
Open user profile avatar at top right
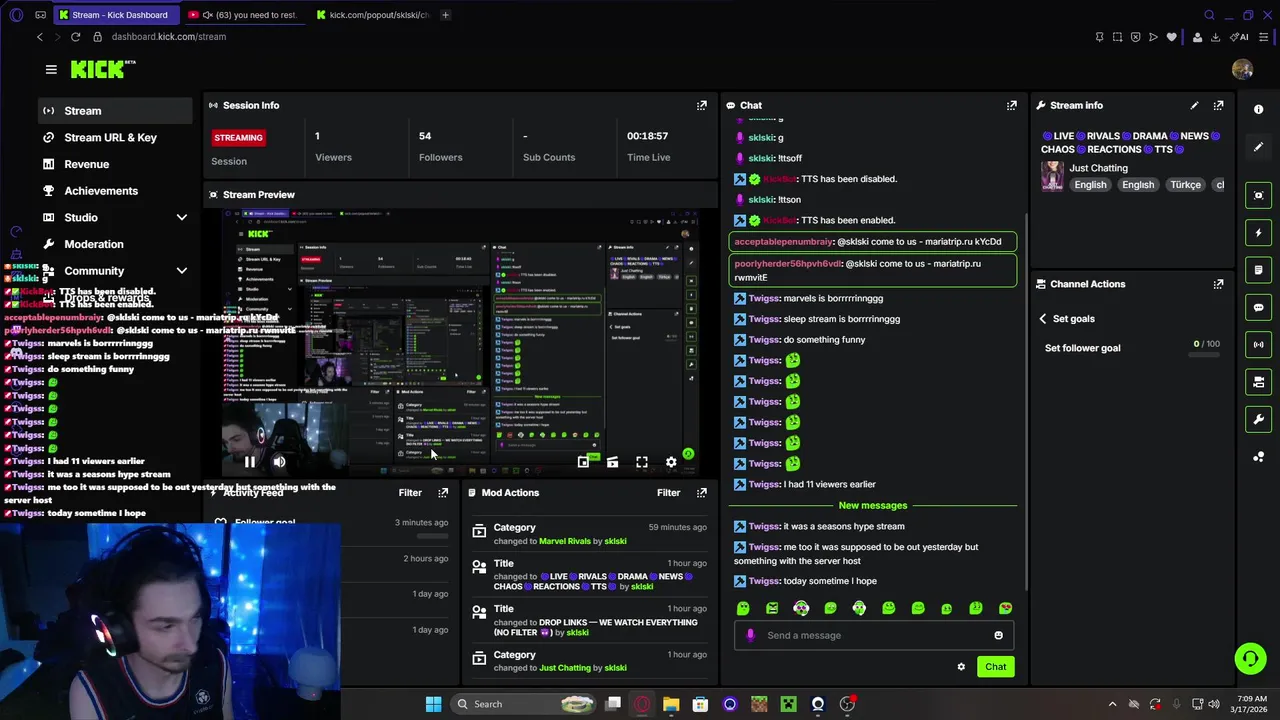(1242, 69)
